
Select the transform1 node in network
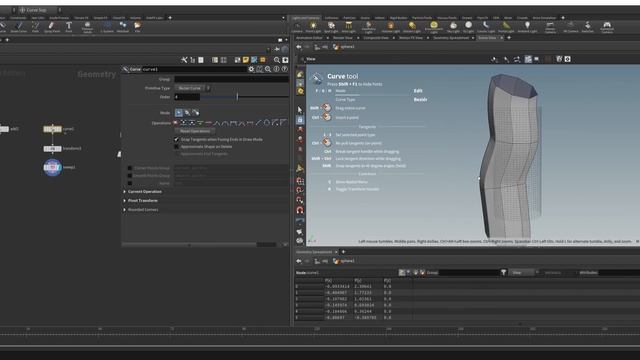[53, 149]
